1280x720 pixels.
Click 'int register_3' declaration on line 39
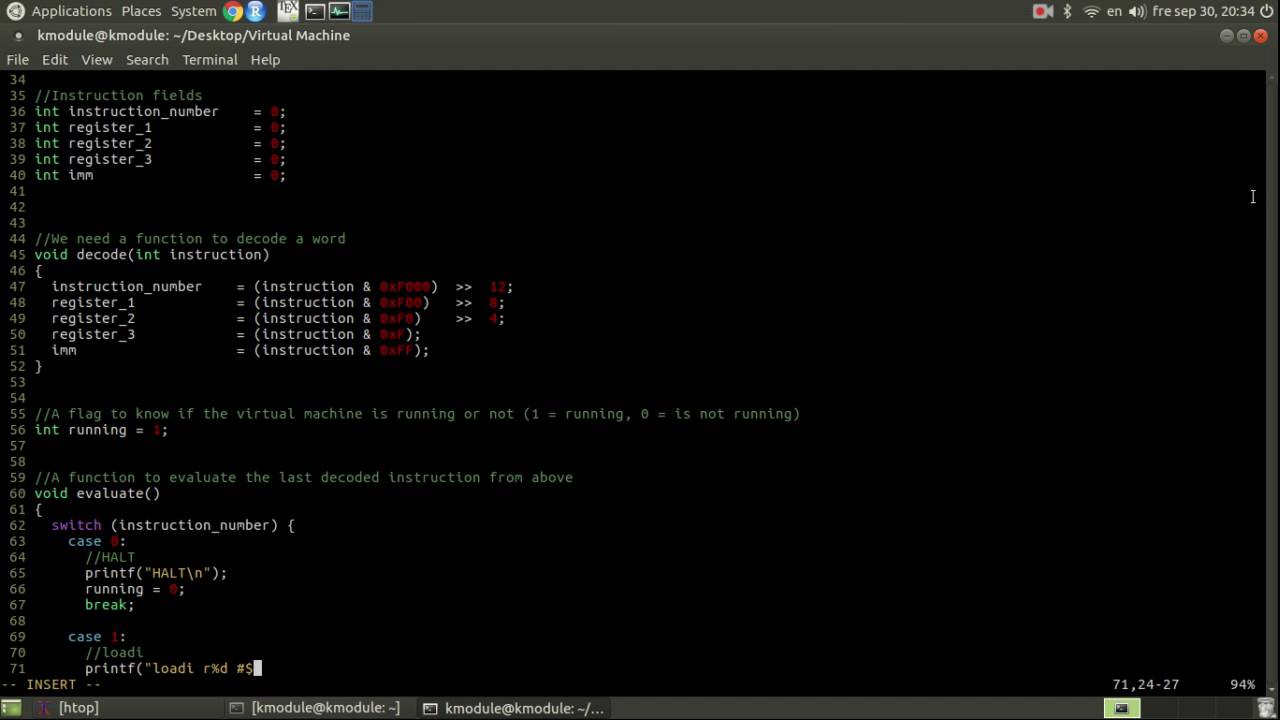93,159
